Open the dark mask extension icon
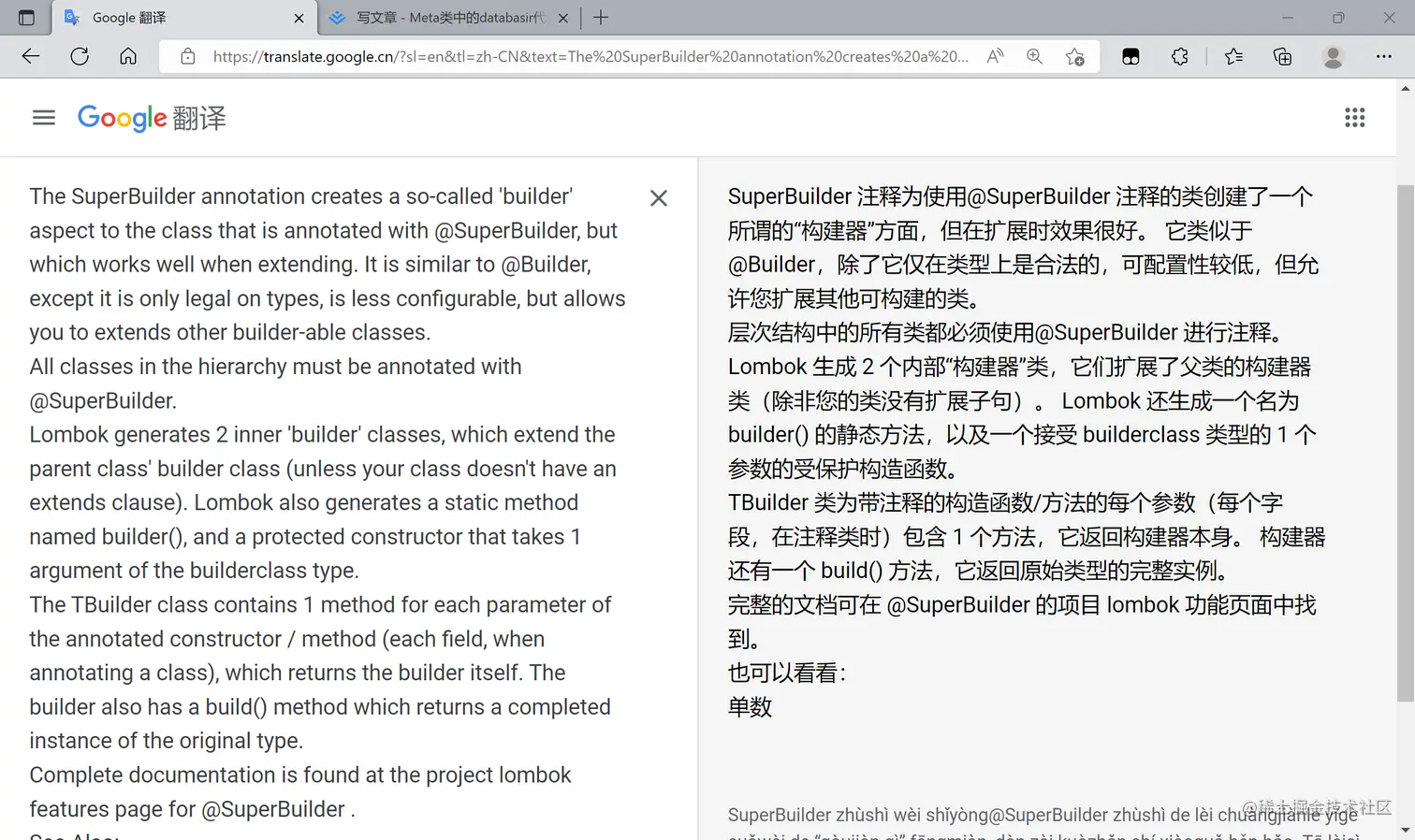Screen dimensions: 1415x840 click(1131, 56)
